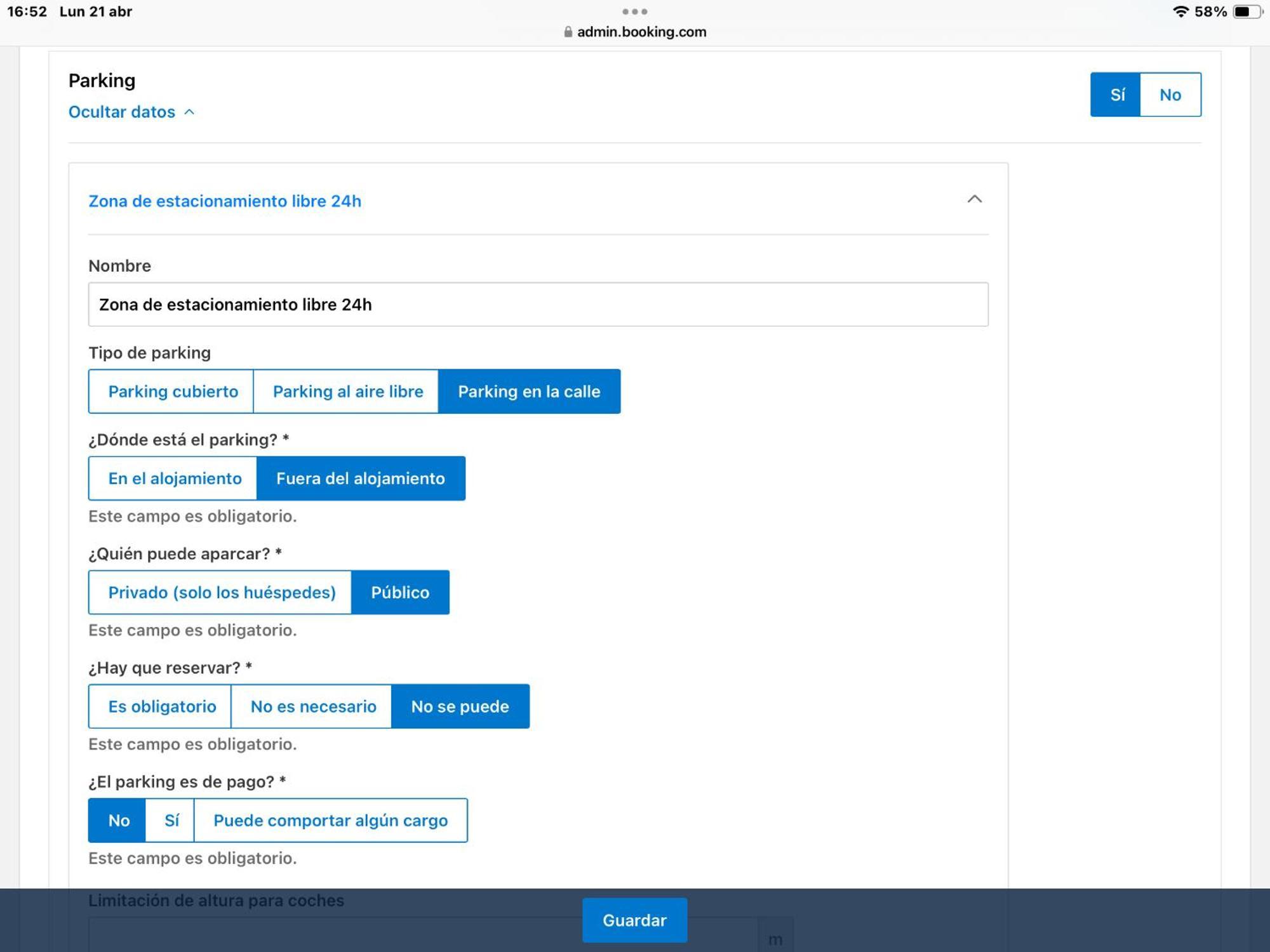Image resolution: width=1270 pixels, height=952 pixels.
Task: Choose Parking cubierto type
Action: pyautogui.click(x=171, y=392)
